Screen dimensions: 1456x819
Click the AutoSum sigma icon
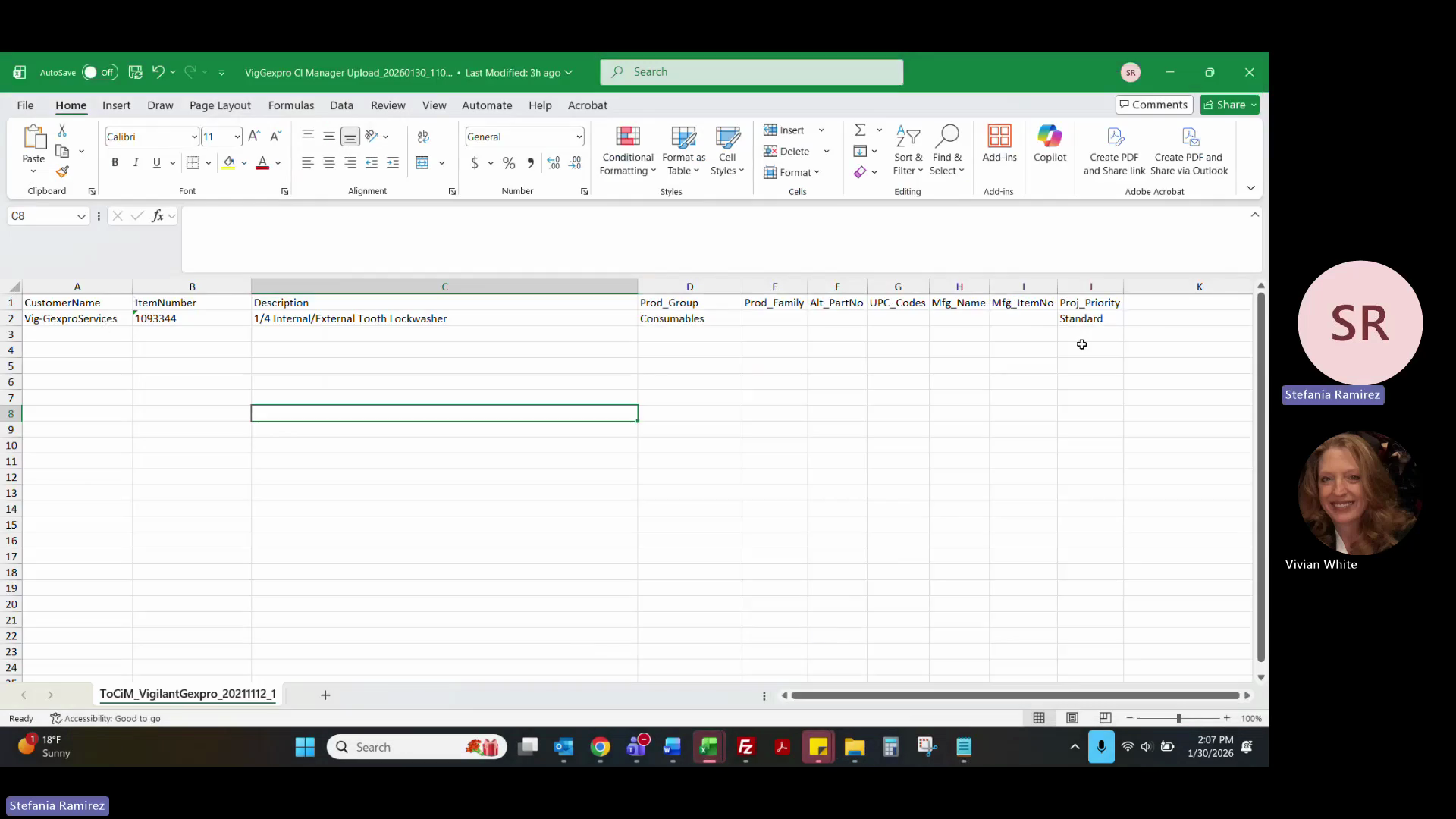(x=860, y=130)
